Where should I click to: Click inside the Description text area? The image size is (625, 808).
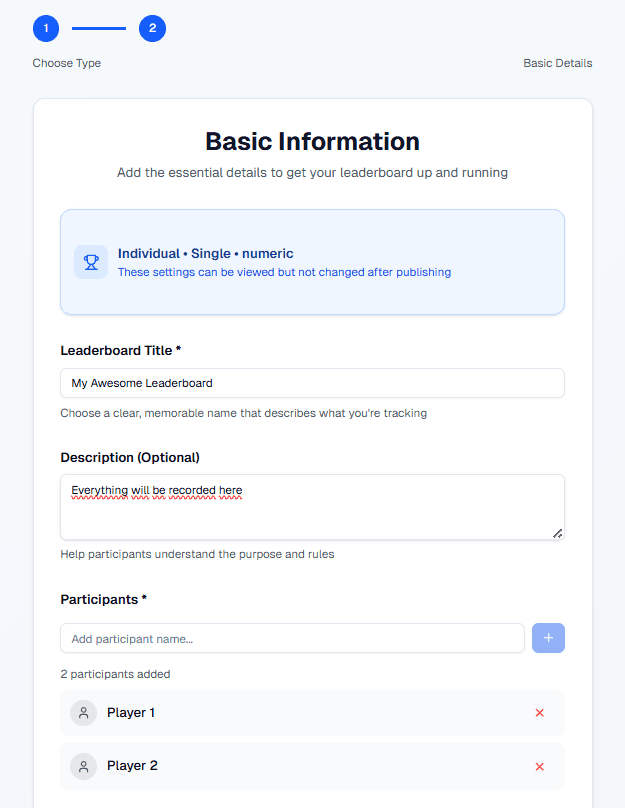tap(312, 505)
